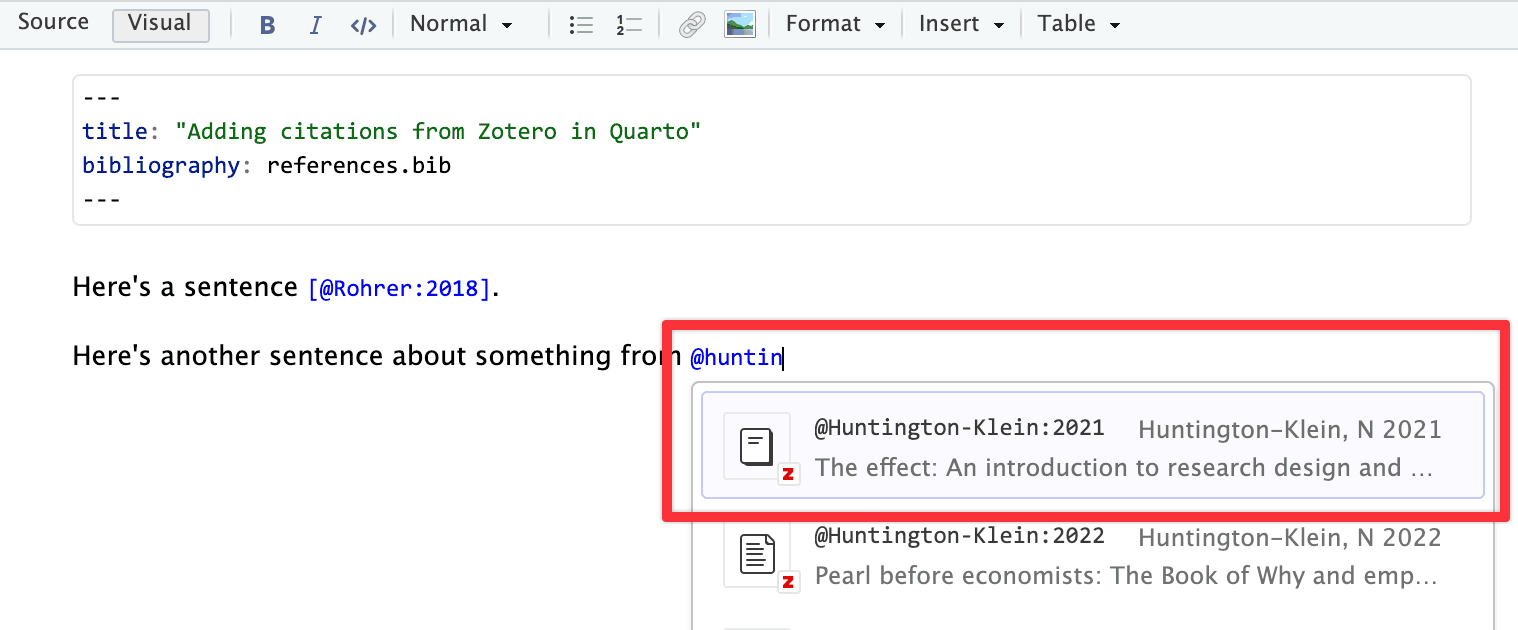The image size is (1518, 630).
Task: Open the Format dropdown menu
Action: click(835, 24)
